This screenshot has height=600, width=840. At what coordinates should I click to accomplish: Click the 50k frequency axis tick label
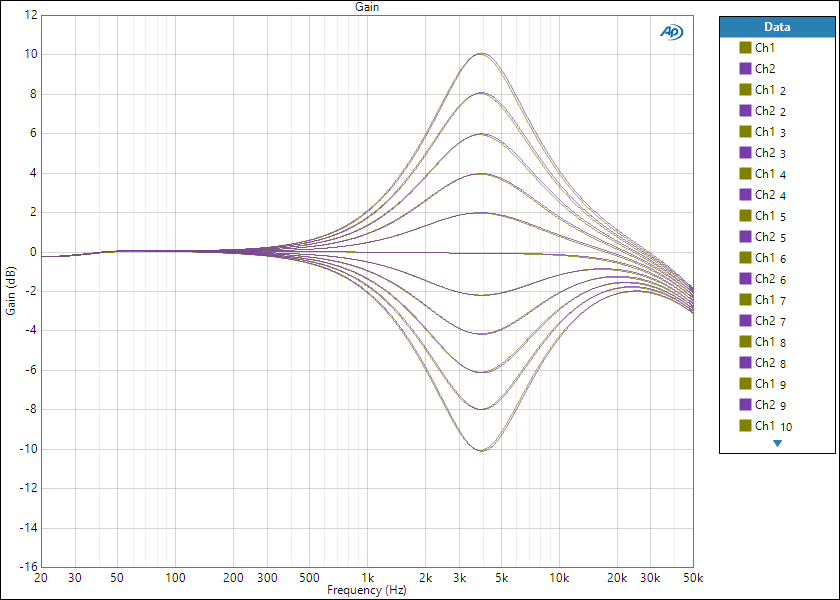(693, 578)
